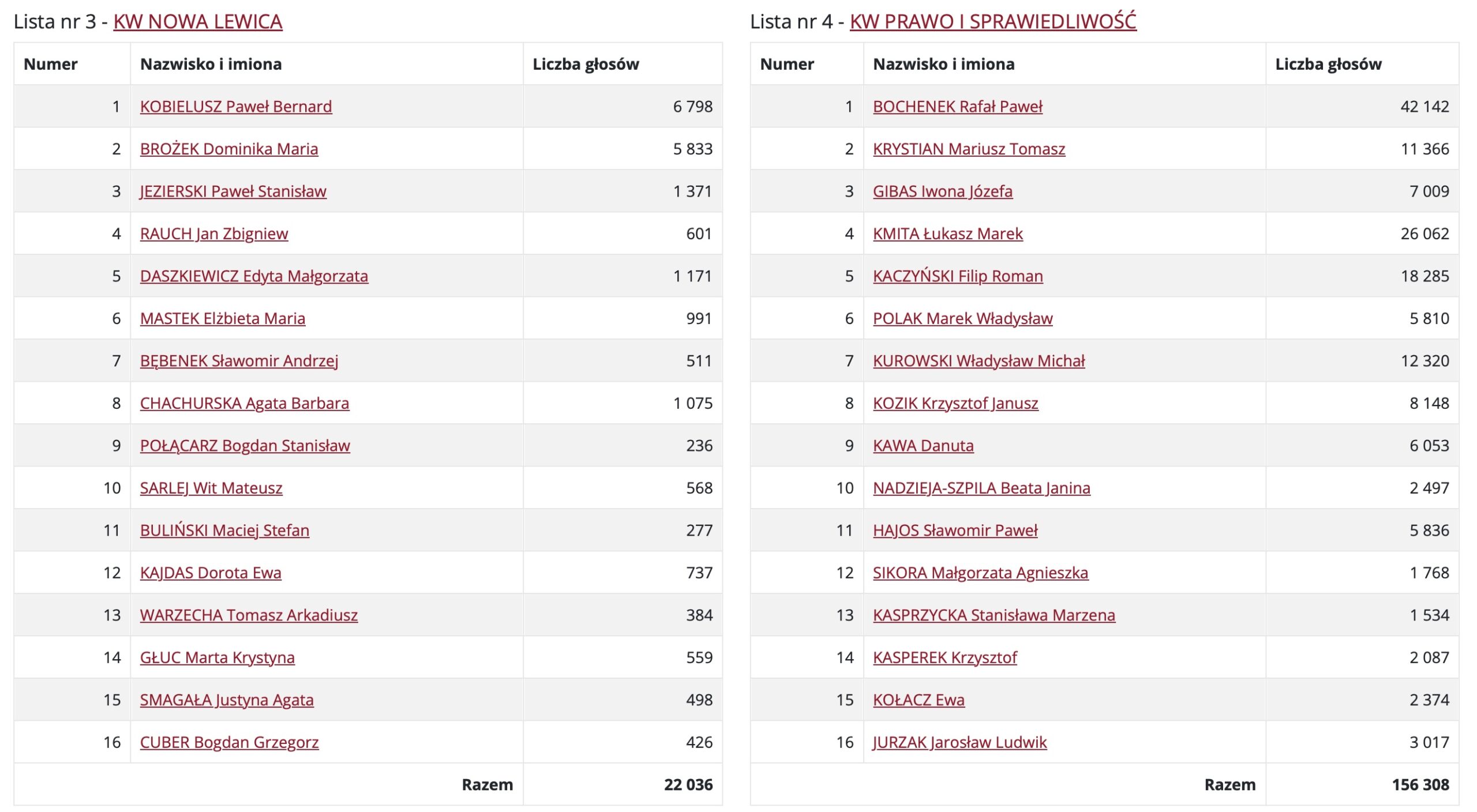Open candidate KOBIELUSZ Paweł Bernard
This screenshot has width=1477, height=812.
[236, 107]
